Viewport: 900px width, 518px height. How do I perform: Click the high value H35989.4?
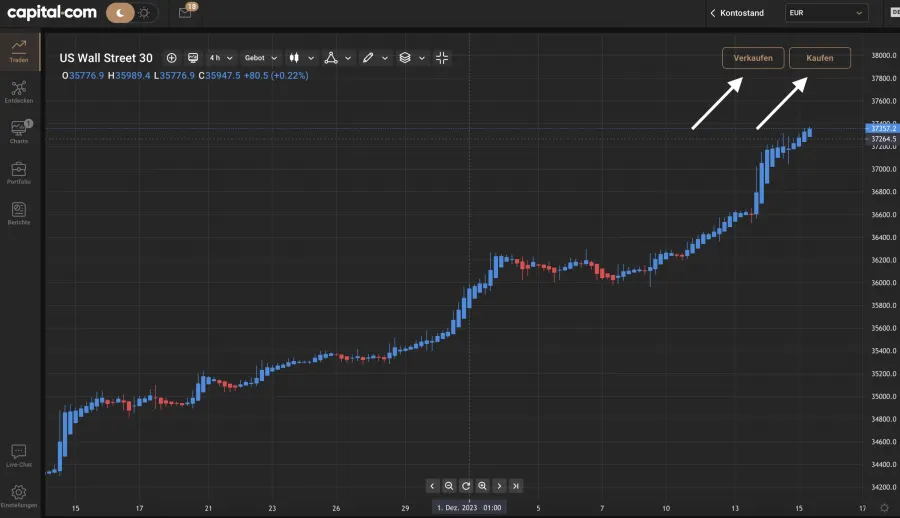(x=129, y=75)
